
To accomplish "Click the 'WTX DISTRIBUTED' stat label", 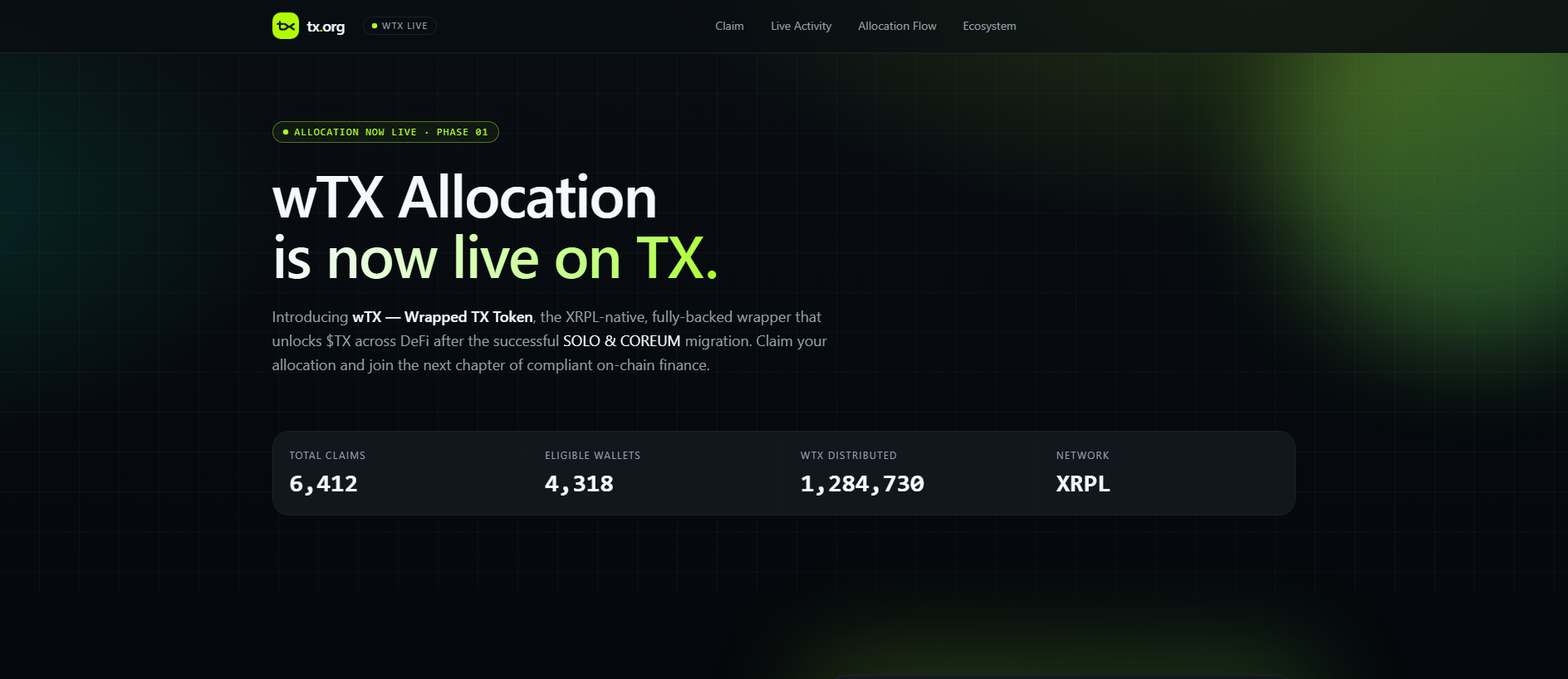I will pyautogui.click(x=849, y=456).
